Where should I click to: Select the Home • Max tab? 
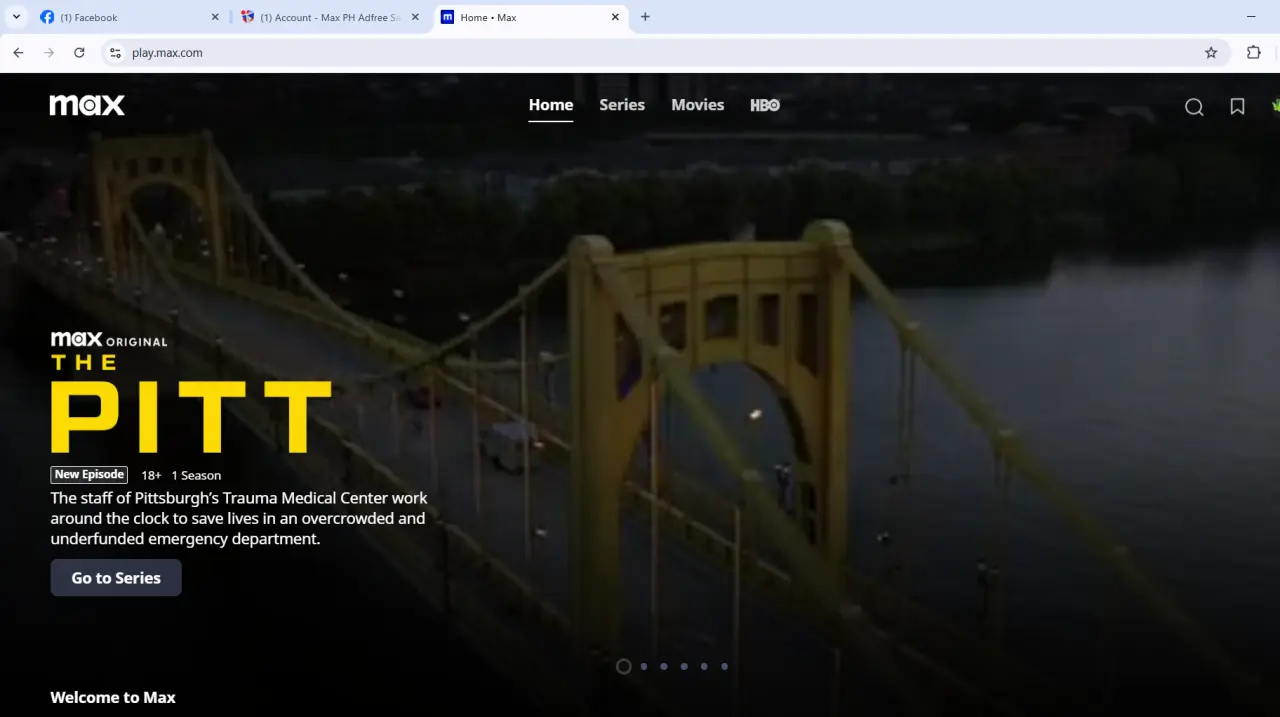(530, 17)
